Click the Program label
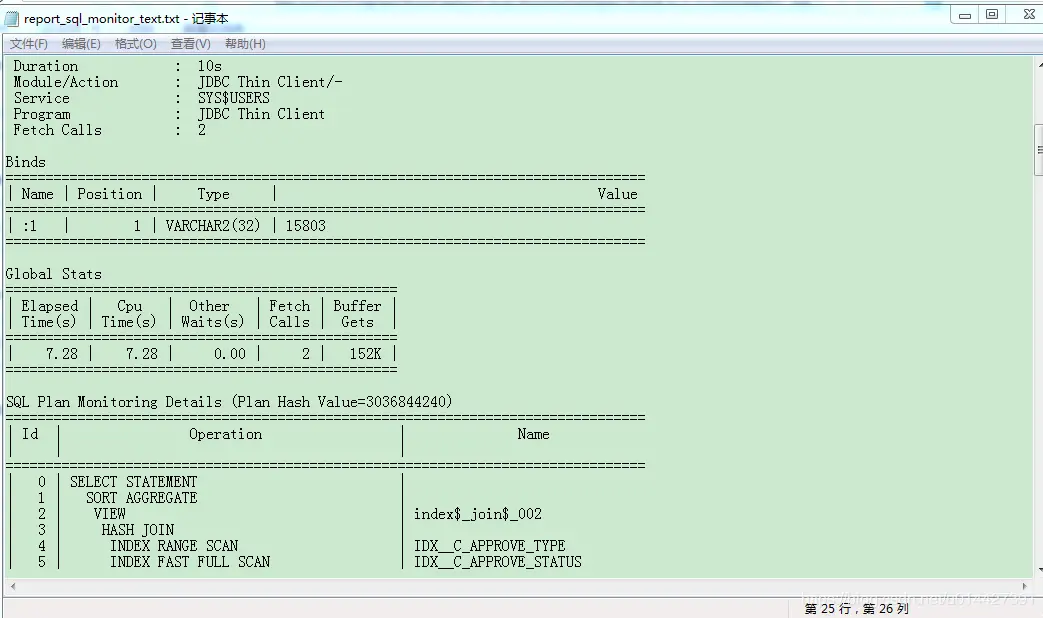The image size is (1043, 618). (x=42, y=114)
